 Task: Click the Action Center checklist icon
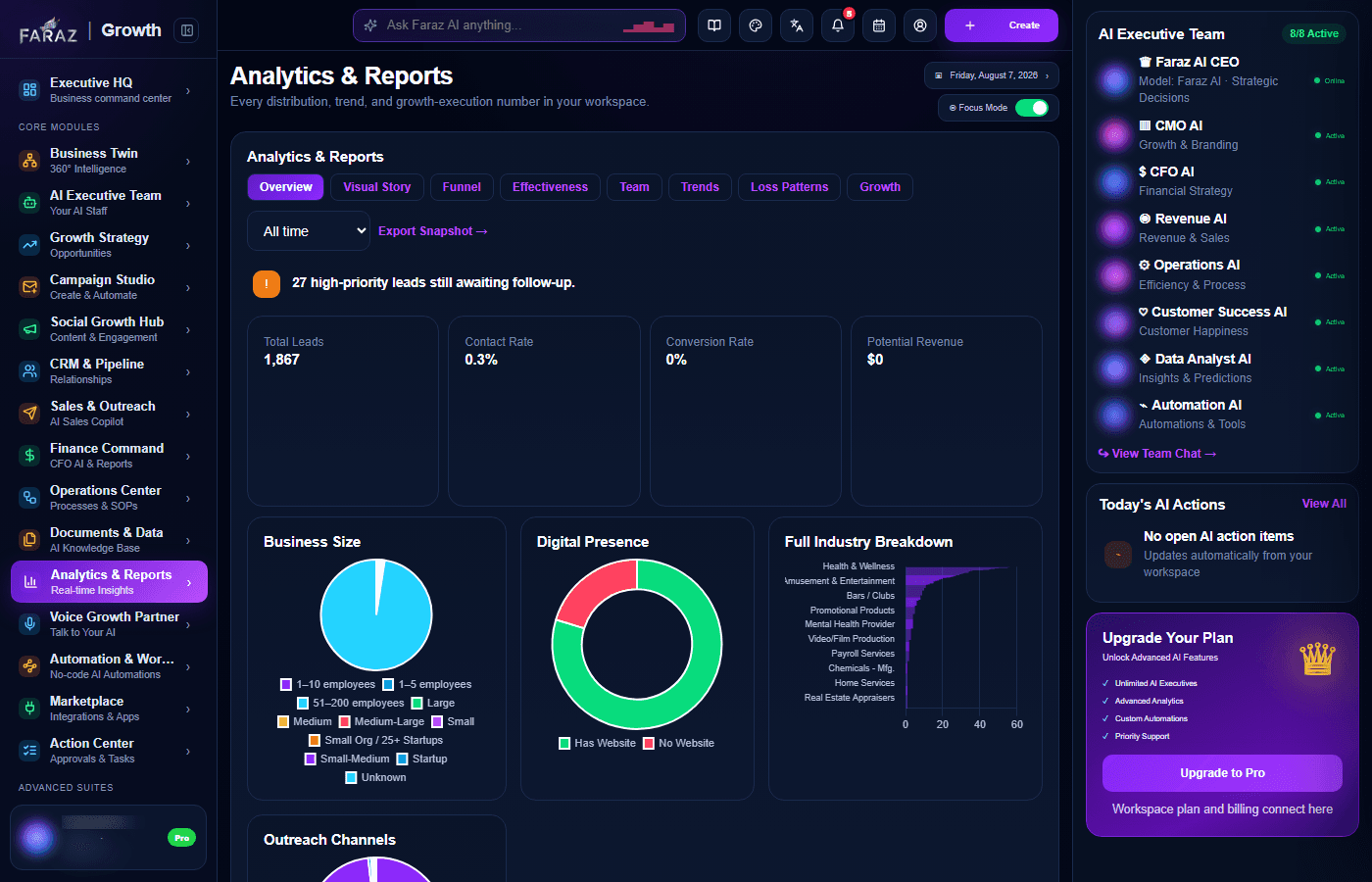29,751
